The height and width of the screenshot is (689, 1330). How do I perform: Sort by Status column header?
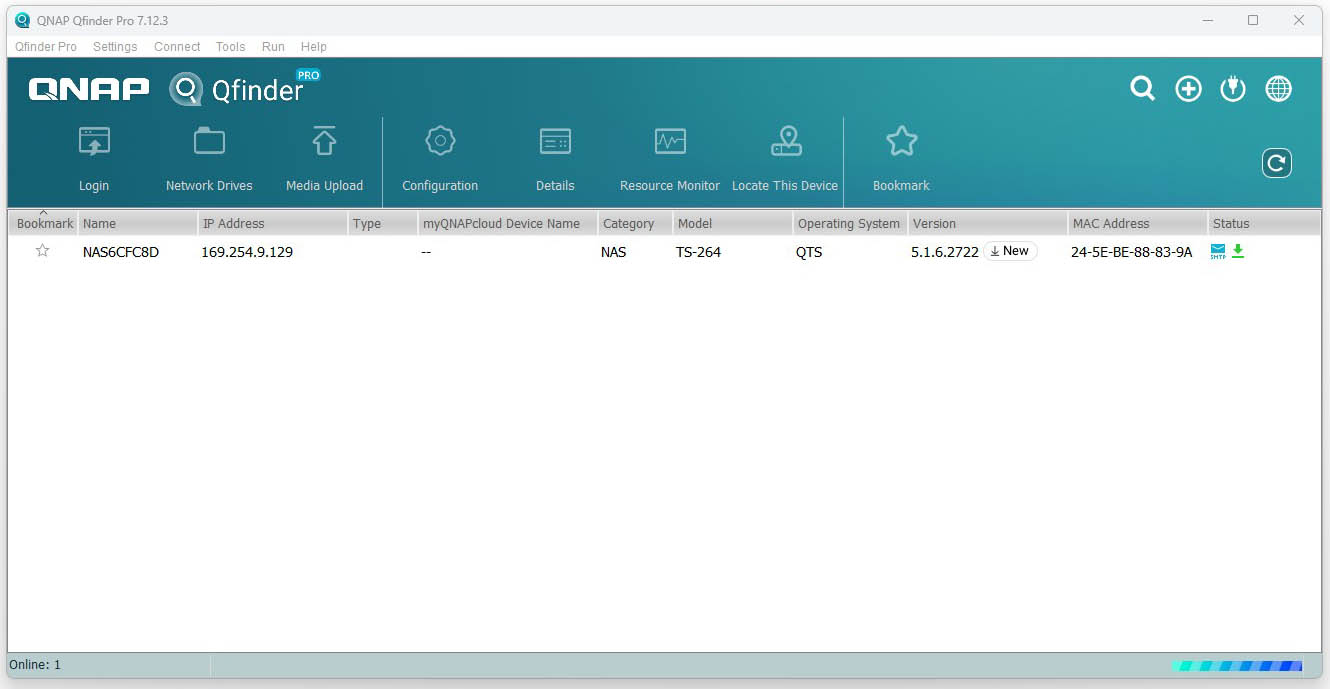[x=1265, y=223]
